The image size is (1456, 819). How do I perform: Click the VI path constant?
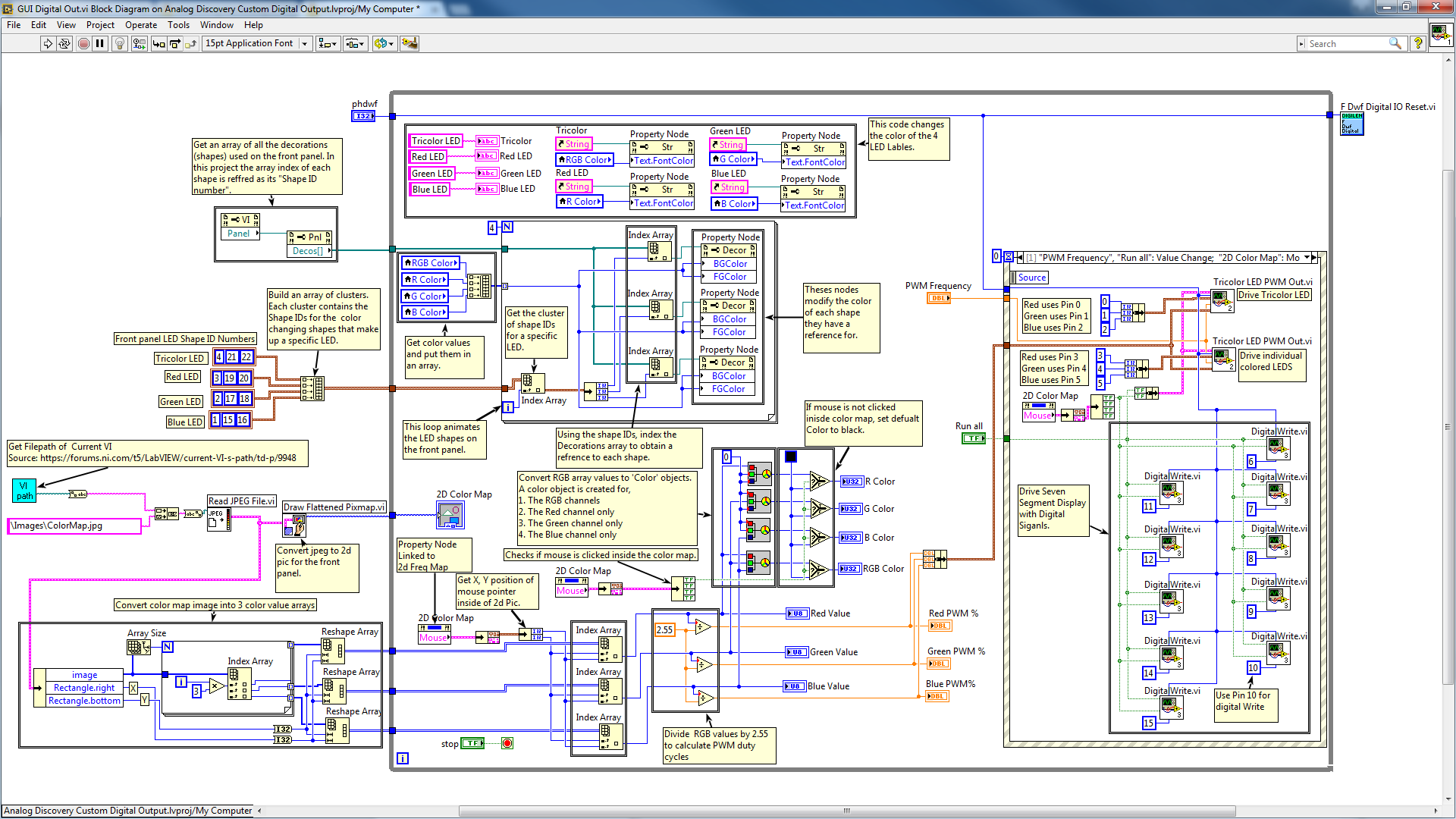click(24, 491)
